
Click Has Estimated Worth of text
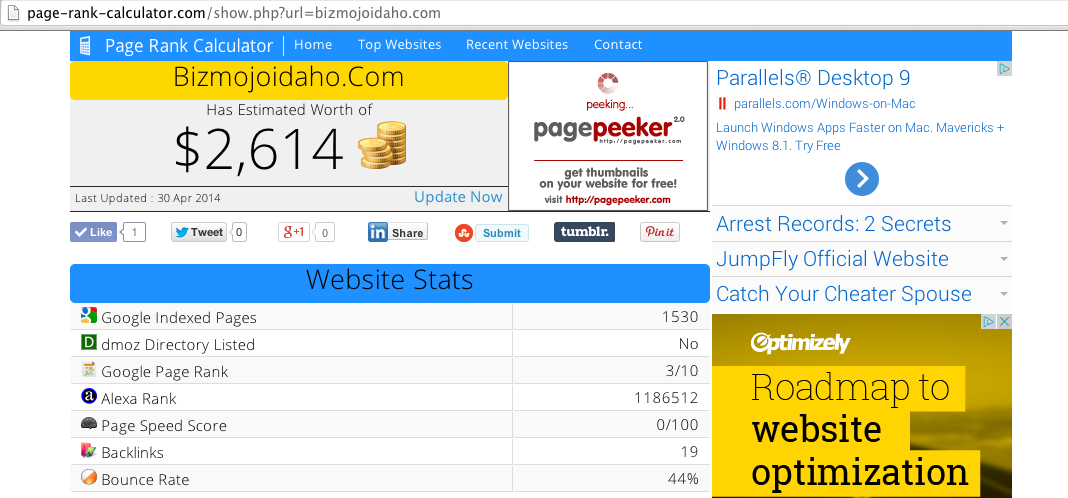click(289, 109)
